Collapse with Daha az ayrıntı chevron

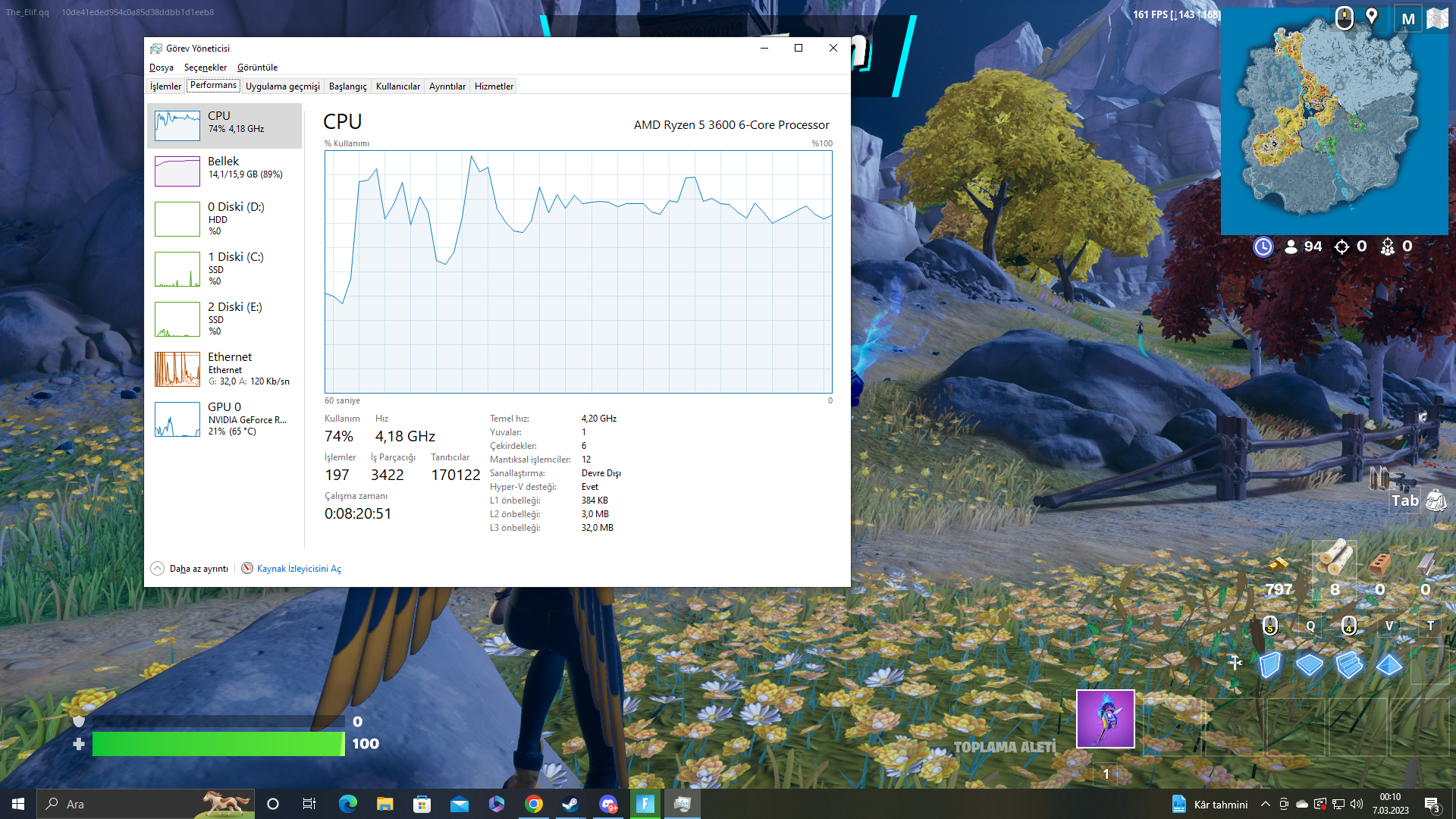coord(158,569)
